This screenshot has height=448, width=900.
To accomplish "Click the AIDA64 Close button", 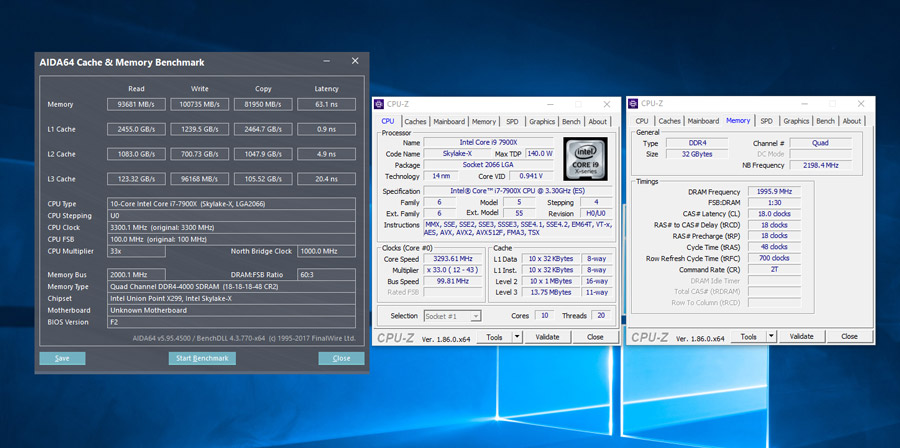I will [342, 359].
